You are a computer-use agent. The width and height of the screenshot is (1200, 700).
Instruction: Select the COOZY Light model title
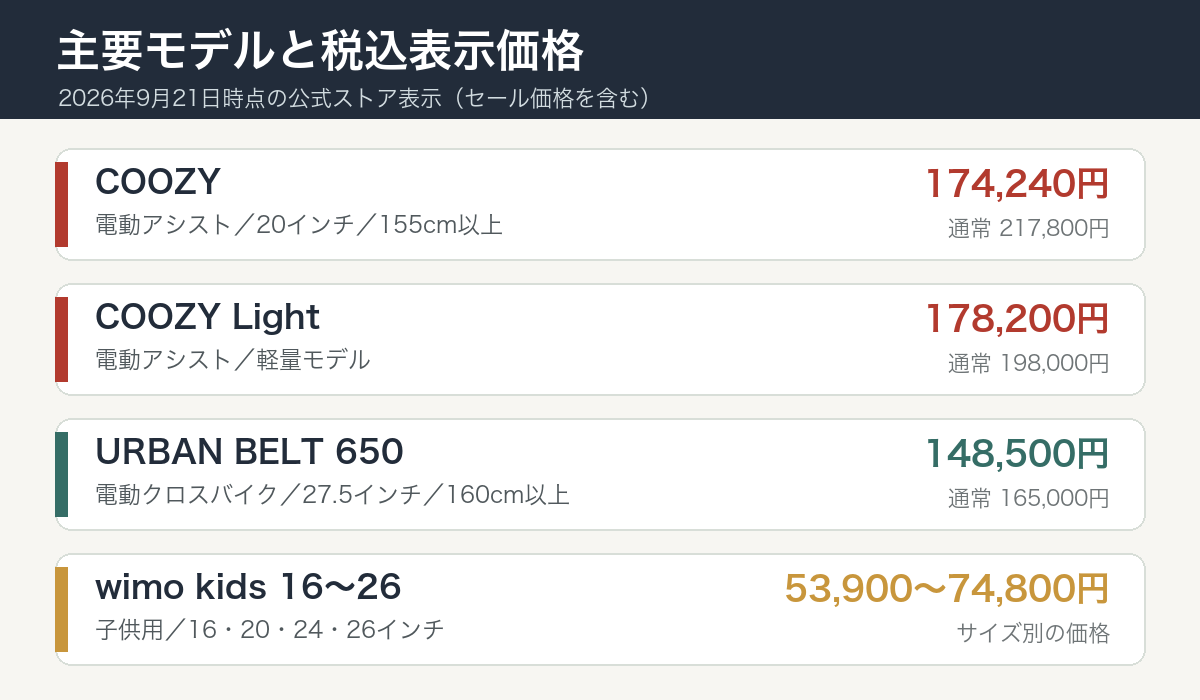207,317
